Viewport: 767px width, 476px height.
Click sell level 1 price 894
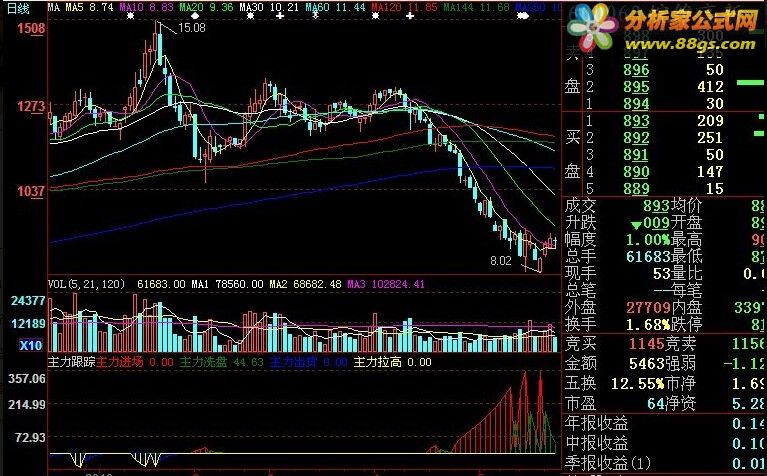pos(636,103)
